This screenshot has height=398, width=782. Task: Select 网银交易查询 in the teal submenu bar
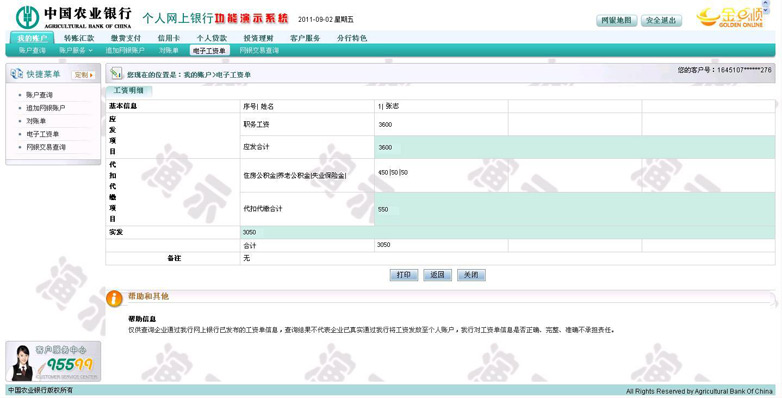click(x=259, y=50)
